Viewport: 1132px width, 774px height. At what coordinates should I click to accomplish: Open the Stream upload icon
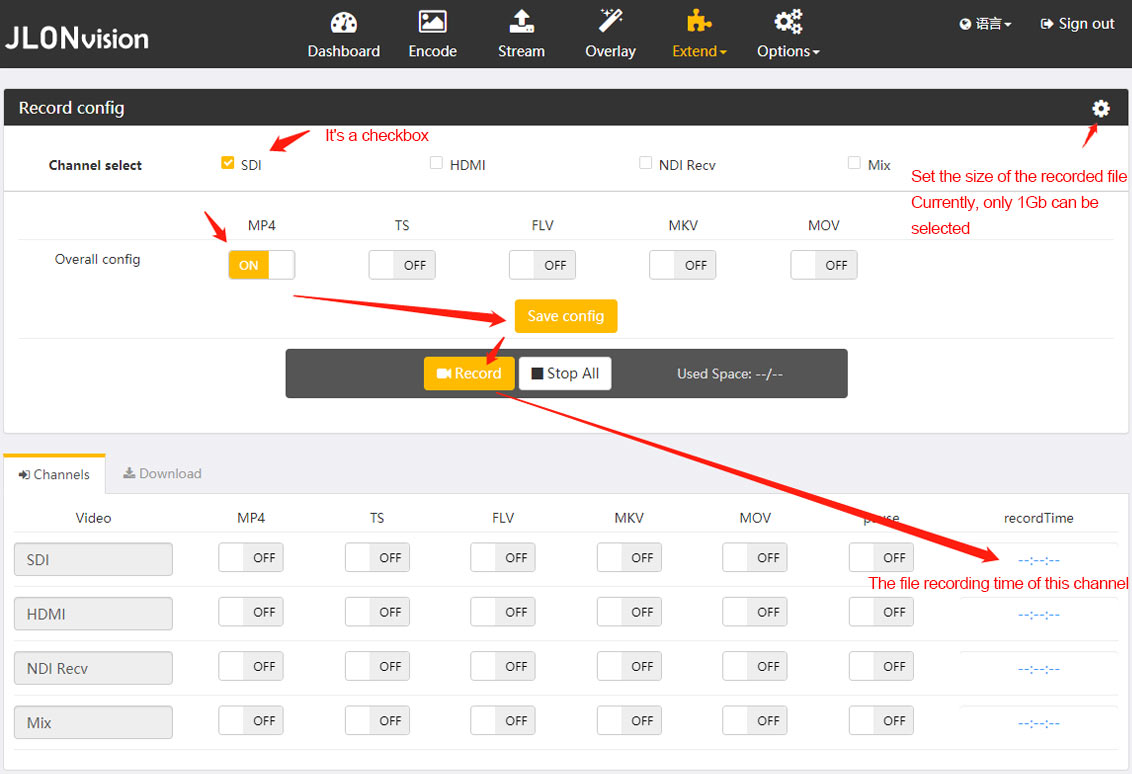[x=521, y=22]
